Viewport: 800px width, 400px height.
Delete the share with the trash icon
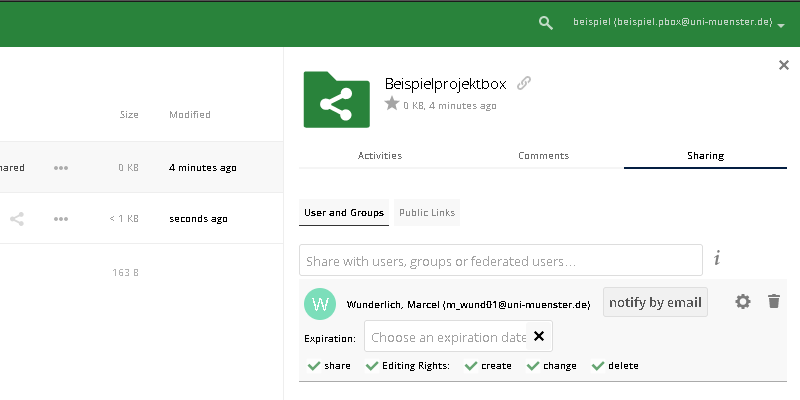coord(774,301)
